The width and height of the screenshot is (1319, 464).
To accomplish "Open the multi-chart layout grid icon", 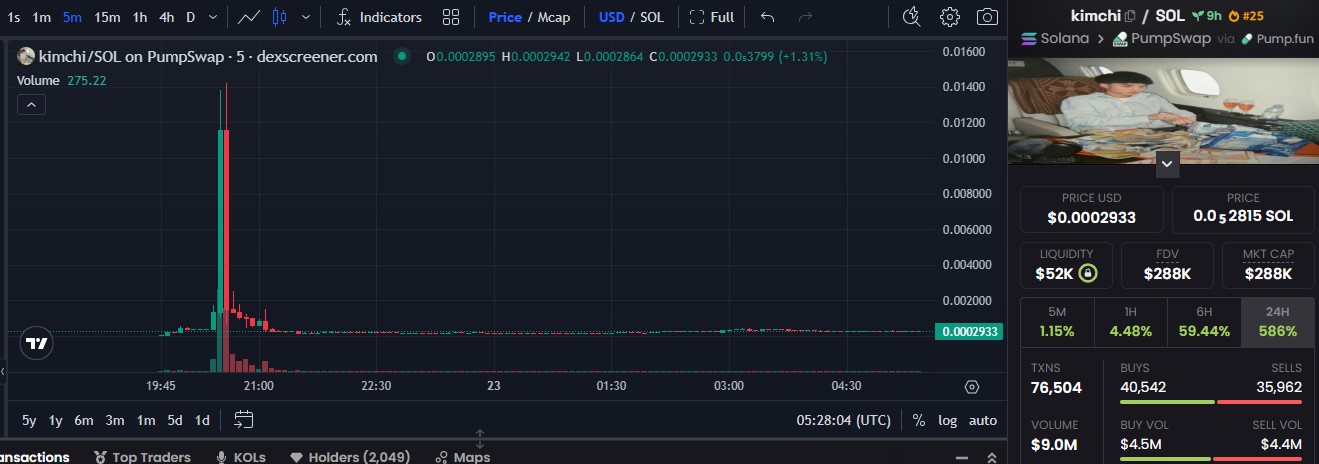I will (x=451, y=17).
